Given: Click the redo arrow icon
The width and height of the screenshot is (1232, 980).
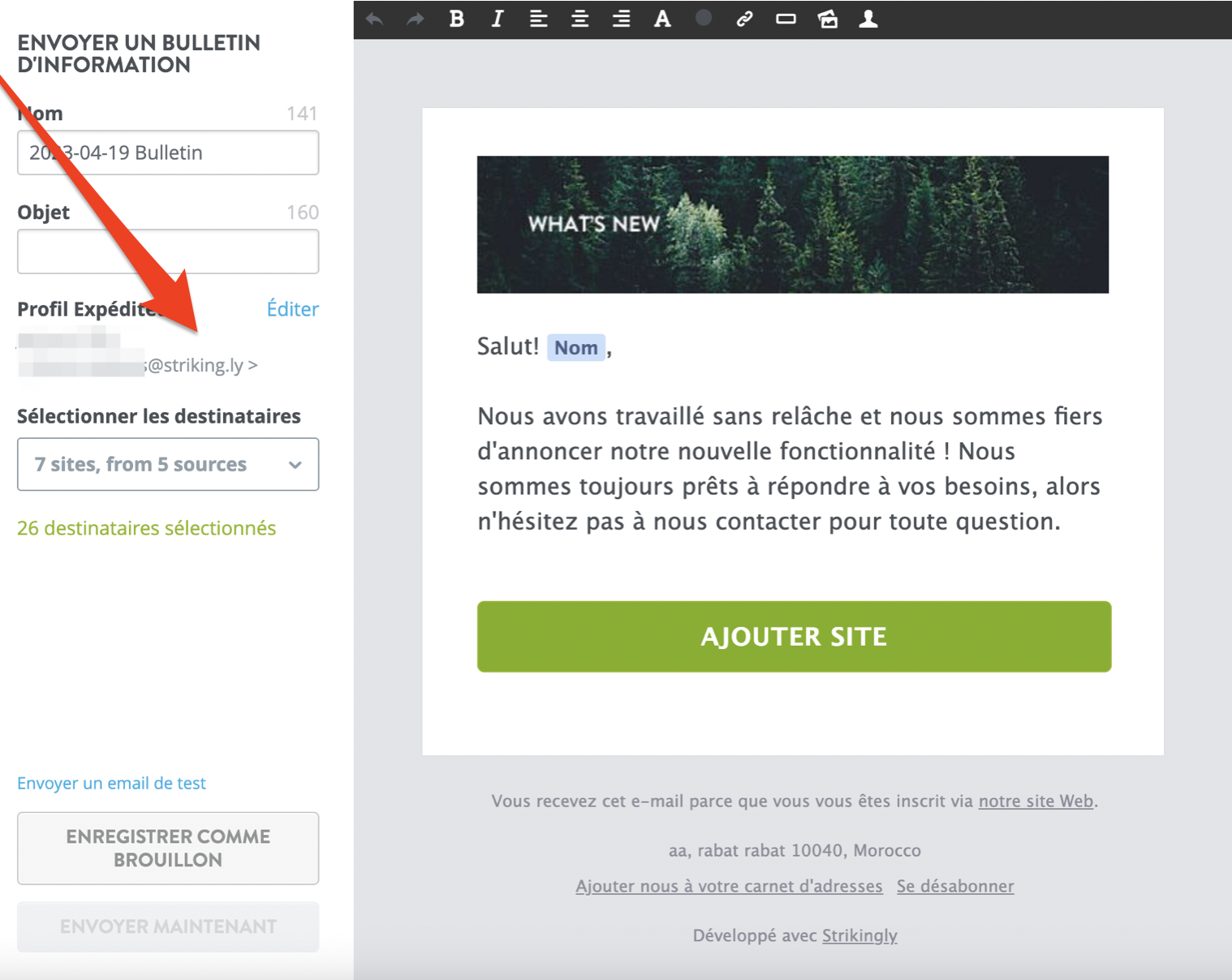Looking at the screenshot, I should (416, 19).
